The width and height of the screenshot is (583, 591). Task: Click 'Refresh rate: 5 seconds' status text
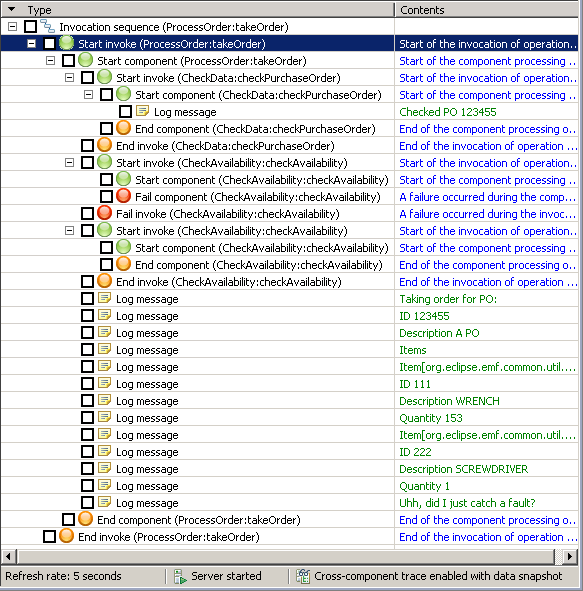pos(63,576)
